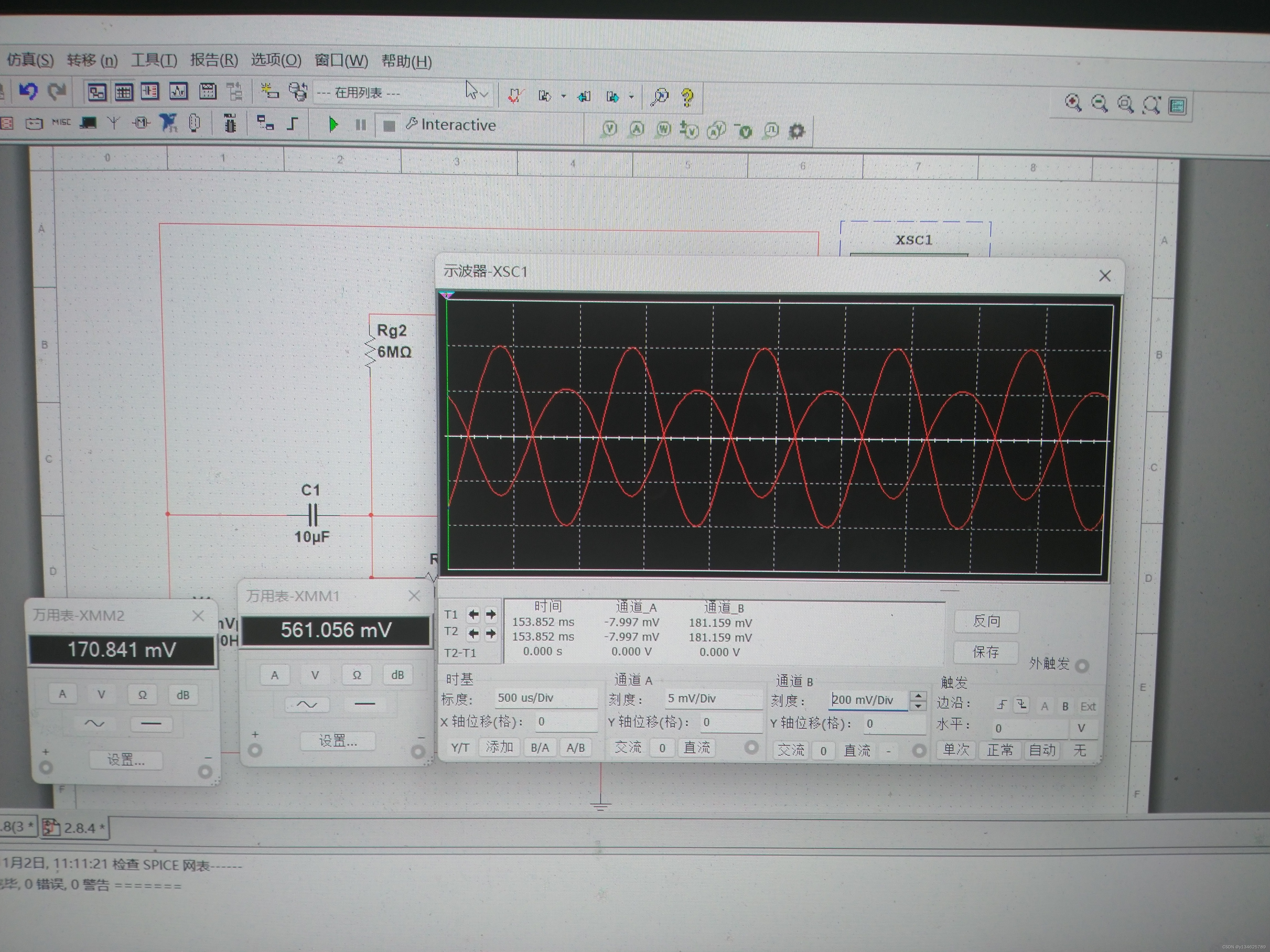Click the 反向 reverse button
The width and height of the screenshot is (1270, 952).
coord(986,621)
